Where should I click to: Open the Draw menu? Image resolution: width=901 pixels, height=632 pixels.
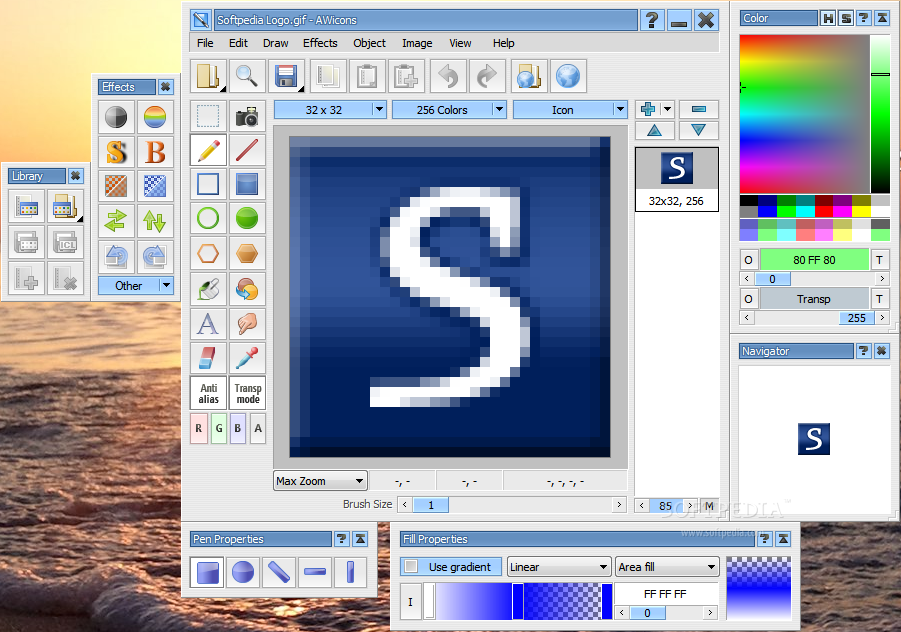pos(275,43)
